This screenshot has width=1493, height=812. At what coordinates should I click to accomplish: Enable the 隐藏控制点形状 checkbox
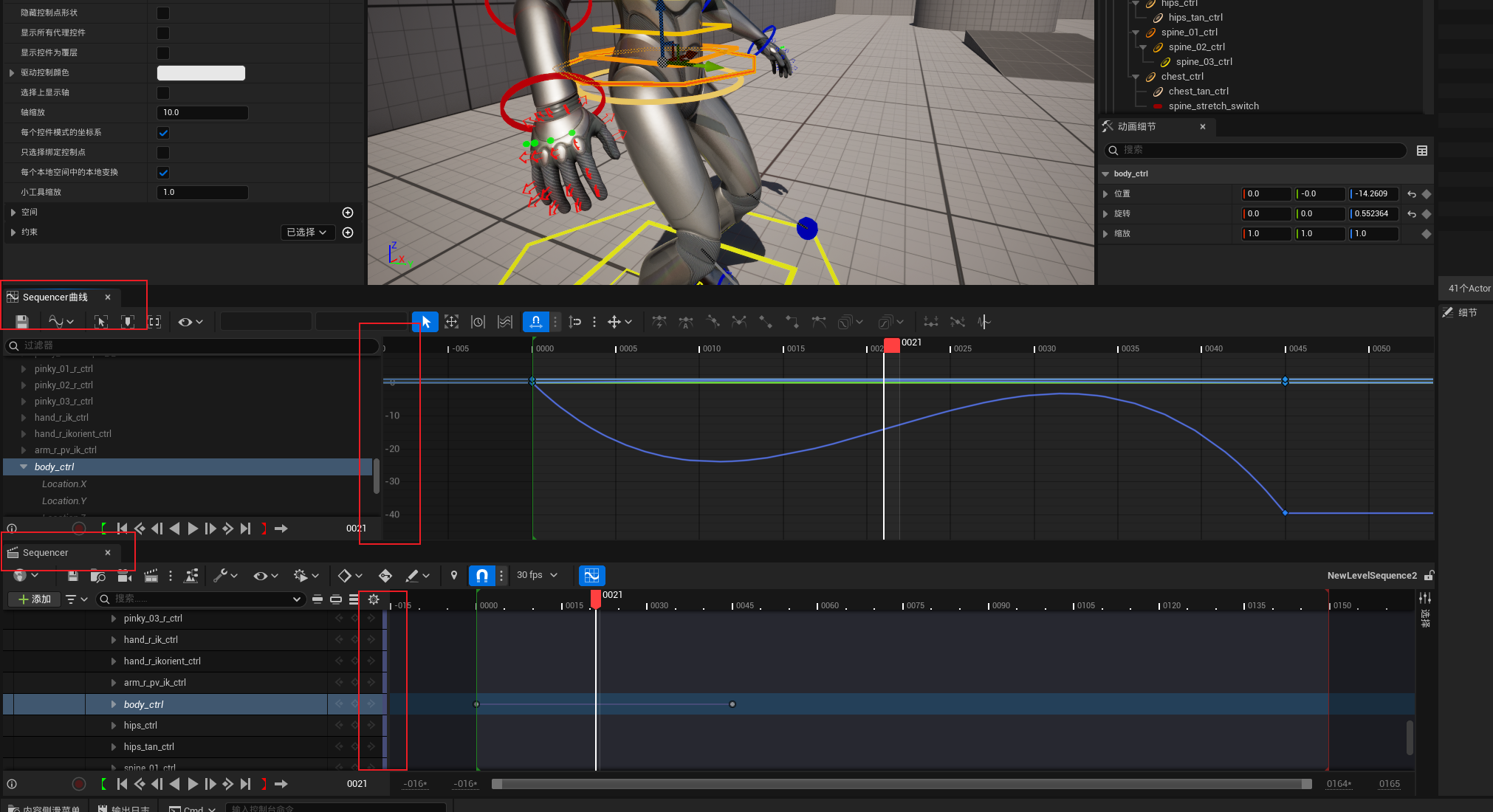(163, 13)
